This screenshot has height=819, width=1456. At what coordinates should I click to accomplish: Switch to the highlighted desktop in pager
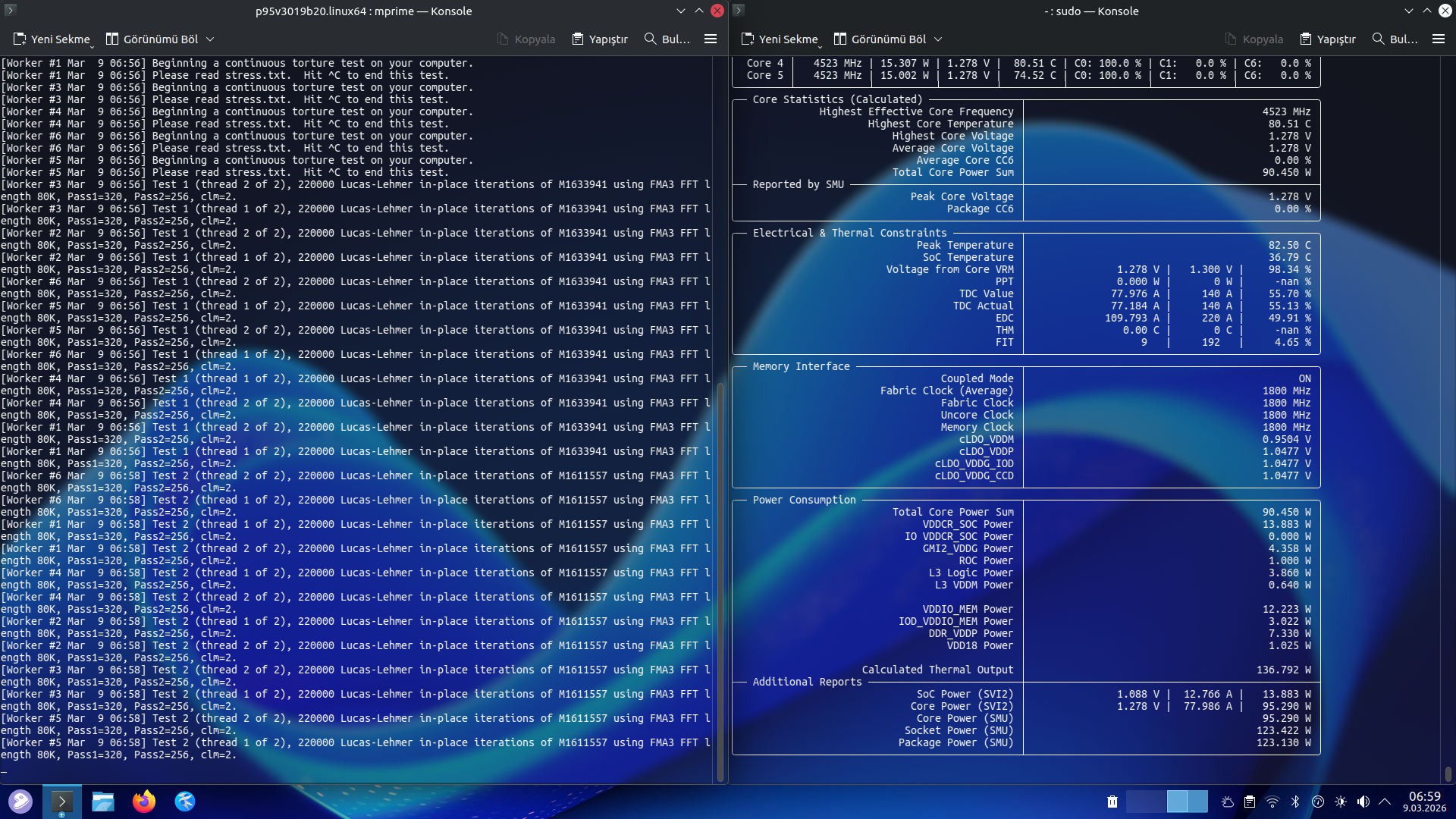1187,802
